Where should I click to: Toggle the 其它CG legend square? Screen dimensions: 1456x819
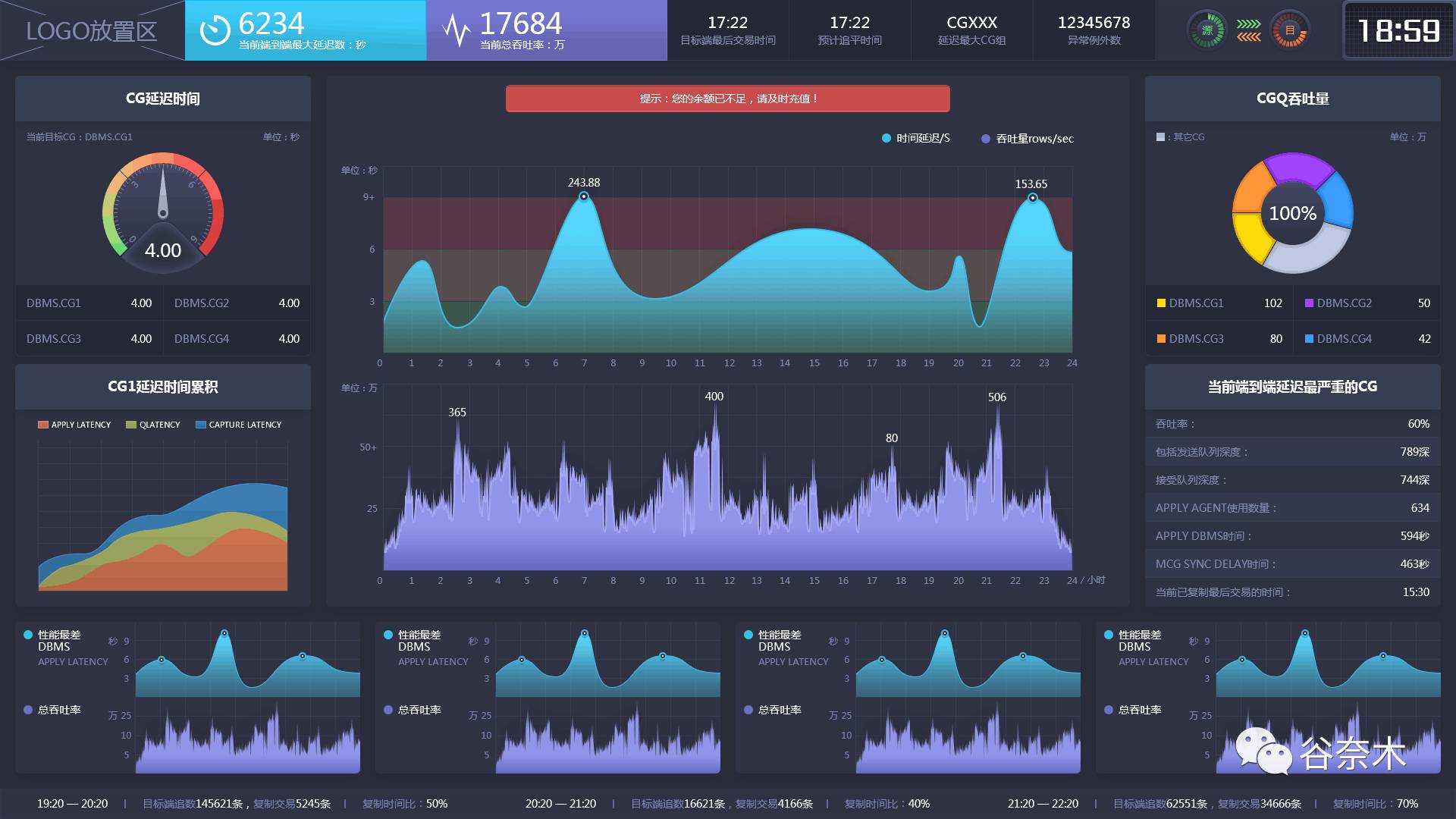[x=1160, y=137]
